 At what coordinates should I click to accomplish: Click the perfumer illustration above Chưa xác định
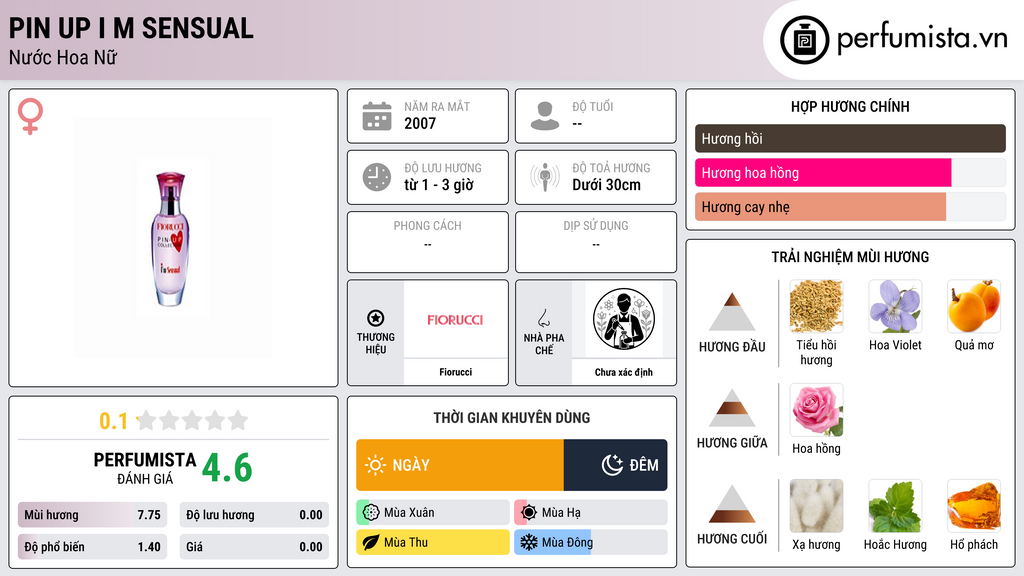[624, 319]
